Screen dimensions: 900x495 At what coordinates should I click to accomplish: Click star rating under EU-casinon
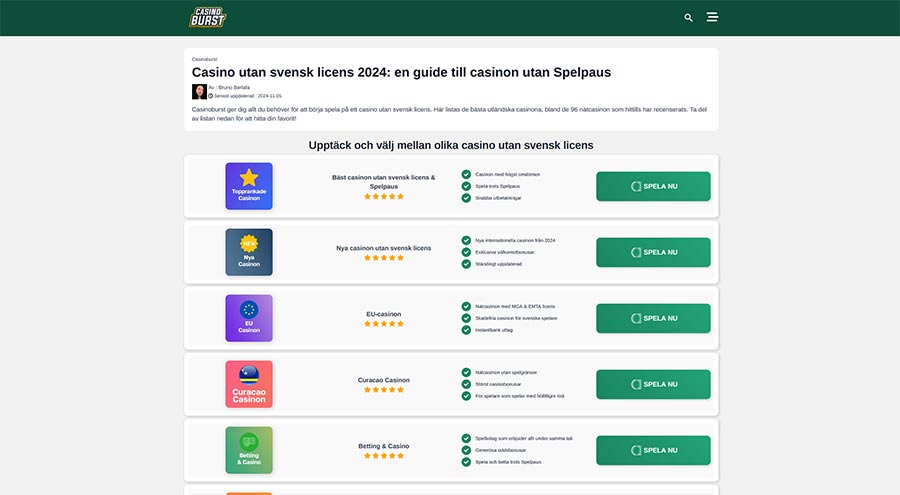click(383, 324)
